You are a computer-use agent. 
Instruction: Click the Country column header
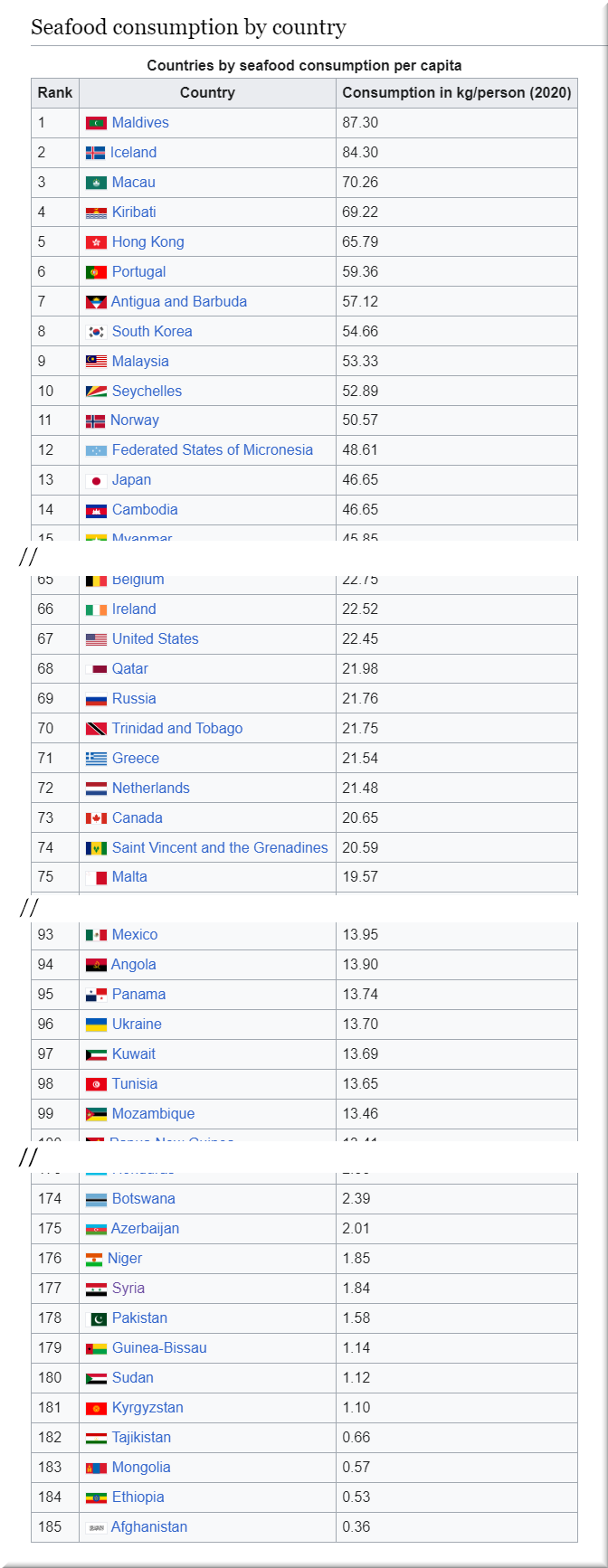(x=207, y=93)
